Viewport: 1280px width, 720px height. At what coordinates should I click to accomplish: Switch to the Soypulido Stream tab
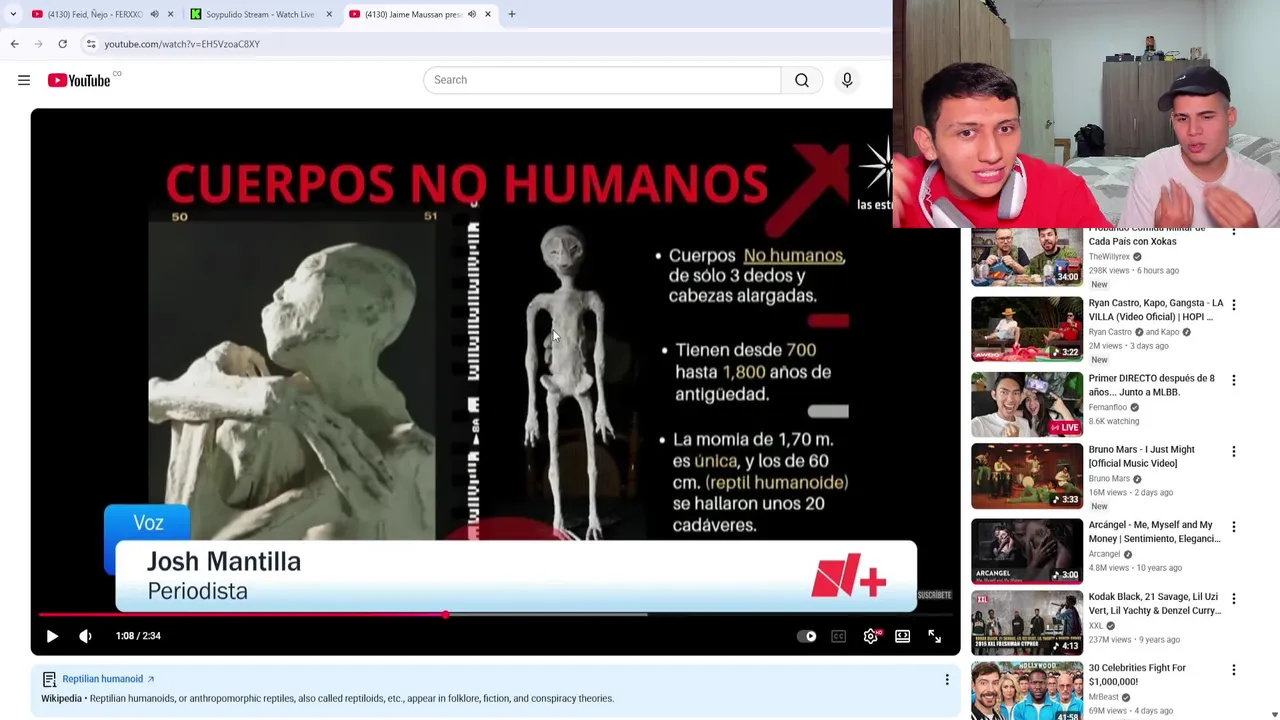[260, 14]
